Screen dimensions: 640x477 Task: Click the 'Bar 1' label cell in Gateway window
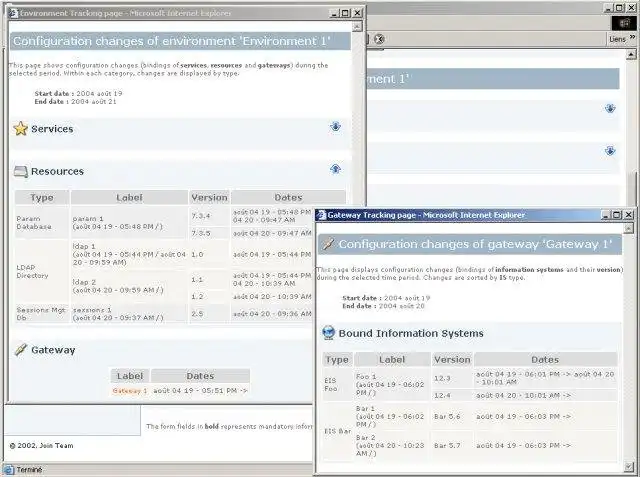tap(392, 416)
